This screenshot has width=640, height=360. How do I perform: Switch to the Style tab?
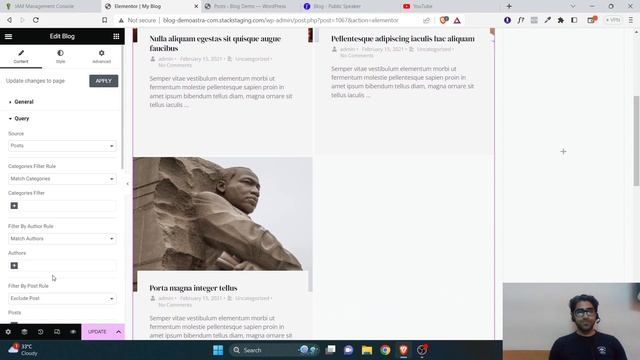click(60, 56)
